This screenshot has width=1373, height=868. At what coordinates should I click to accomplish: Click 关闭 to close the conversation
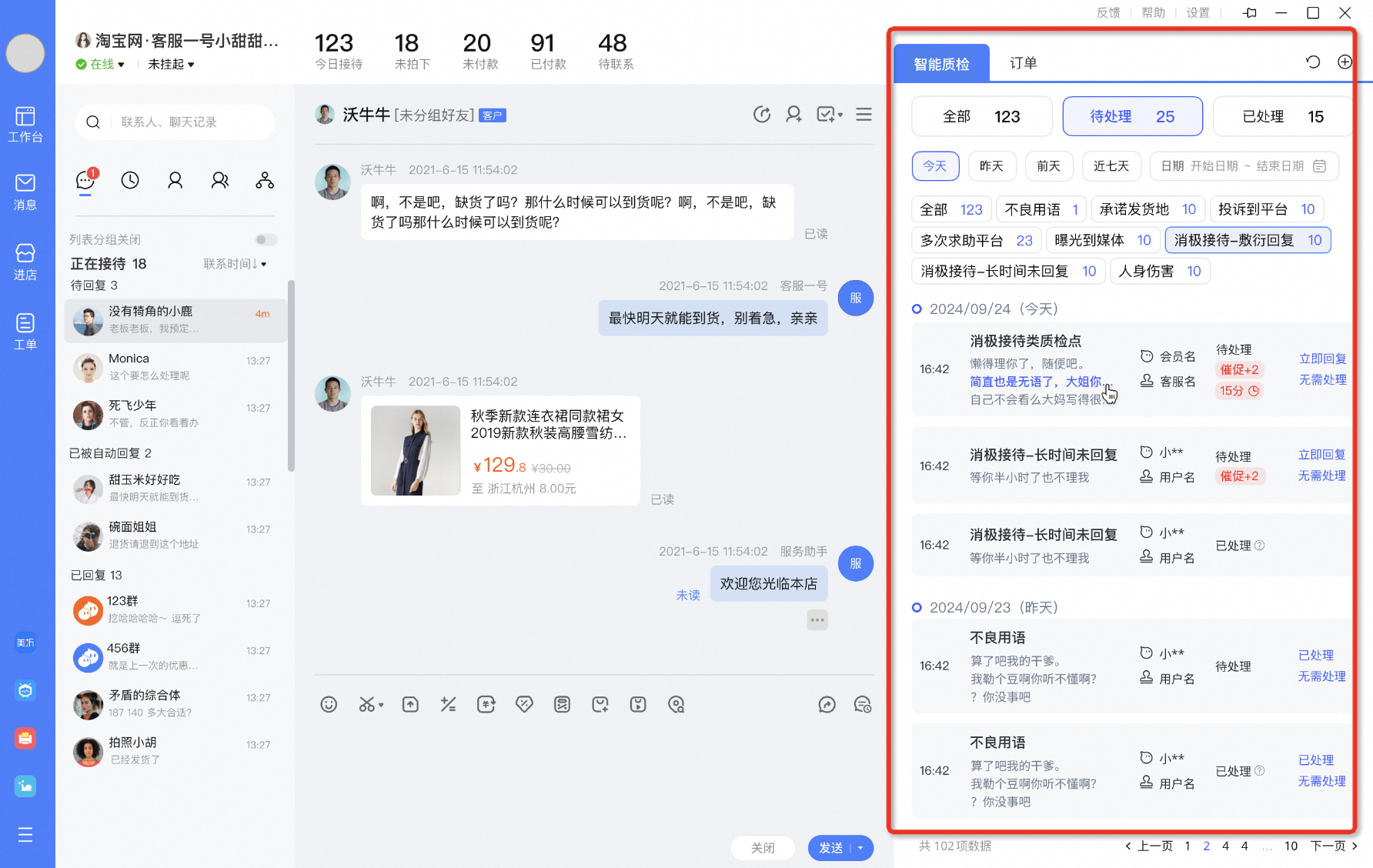(763, 847)
